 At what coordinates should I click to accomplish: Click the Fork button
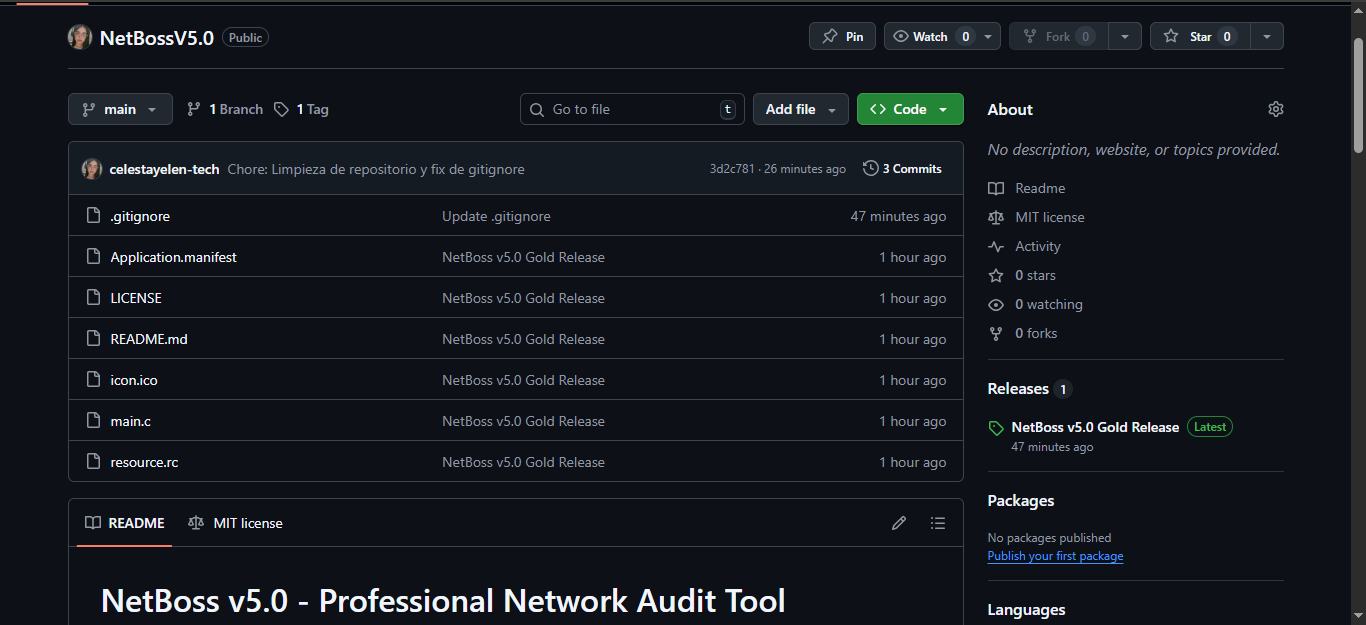click(x=1058, y=36)
